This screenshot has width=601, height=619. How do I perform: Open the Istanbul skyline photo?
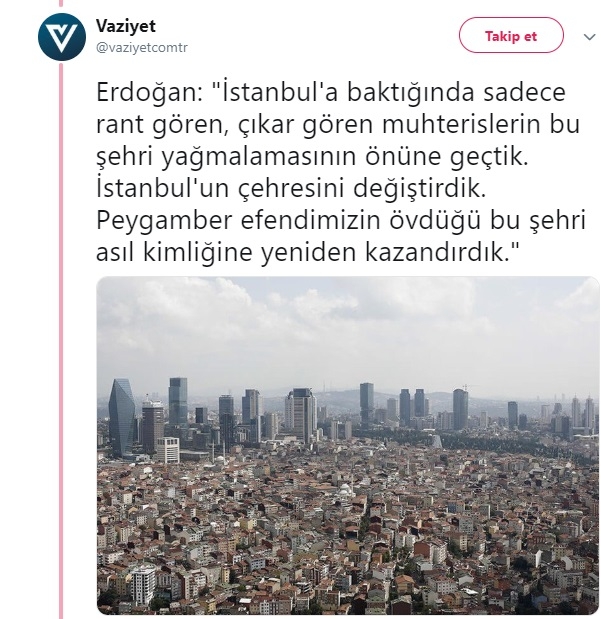click(348, 445)
